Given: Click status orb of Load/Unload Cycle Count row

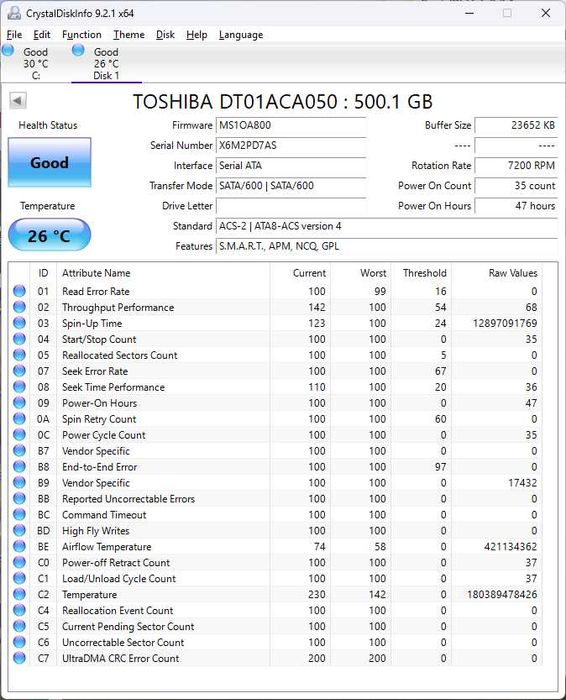Looking at the screenshot, I should 19,578.
